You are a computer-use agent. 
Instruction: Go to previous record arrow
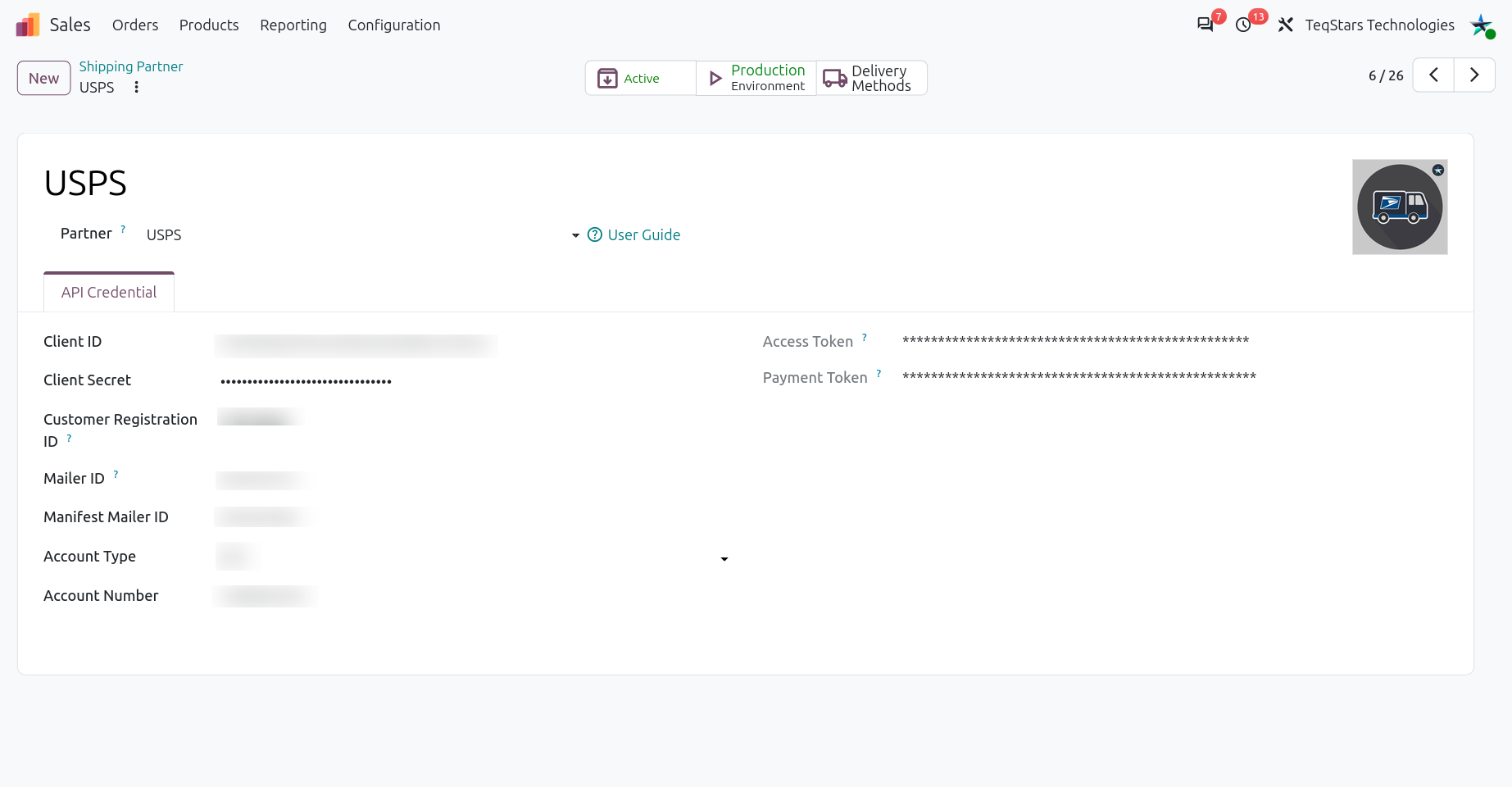tap(1433, 75)
